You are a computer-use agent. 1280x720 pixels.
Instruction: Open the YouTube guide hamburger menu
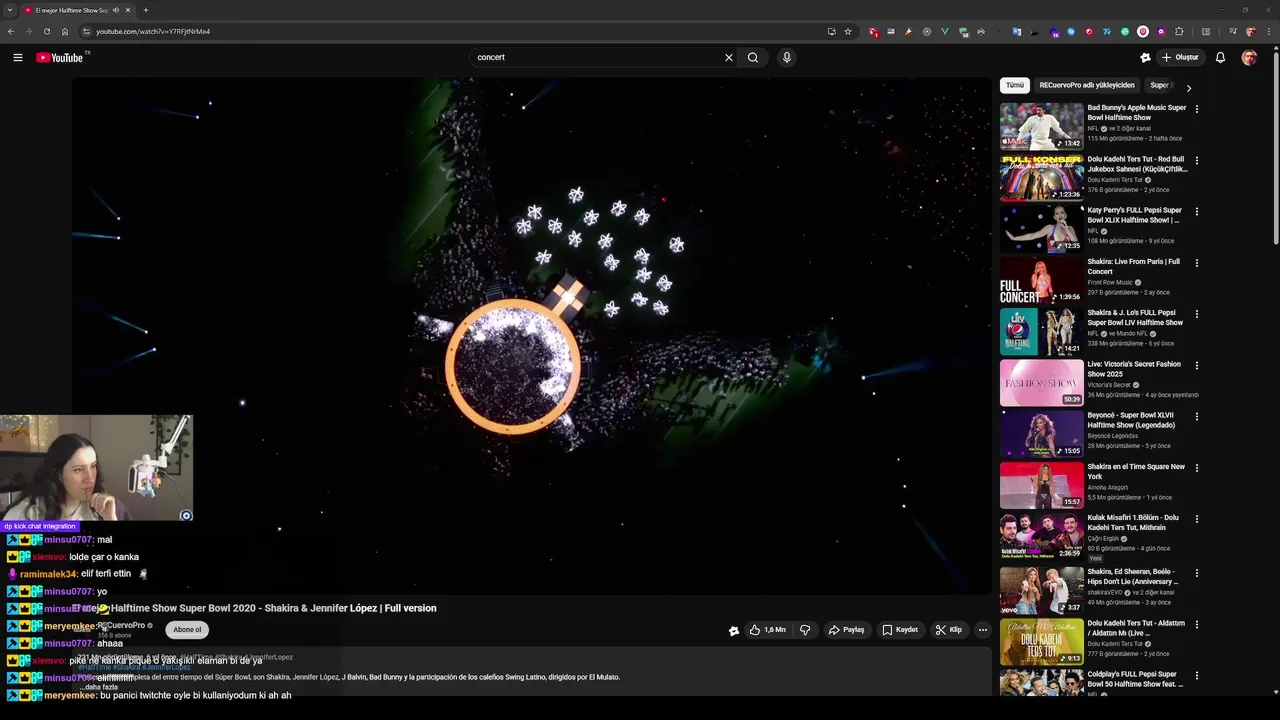pyautogui.click(x=18, y=58)
